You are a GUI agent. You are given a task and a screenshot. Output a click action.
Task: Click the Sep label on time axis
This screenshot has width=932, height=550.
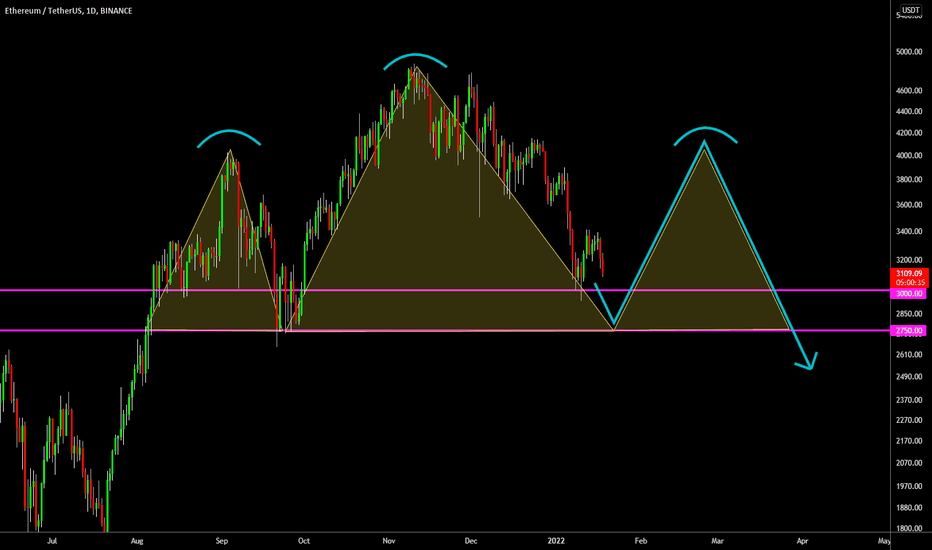coord(222,540)
